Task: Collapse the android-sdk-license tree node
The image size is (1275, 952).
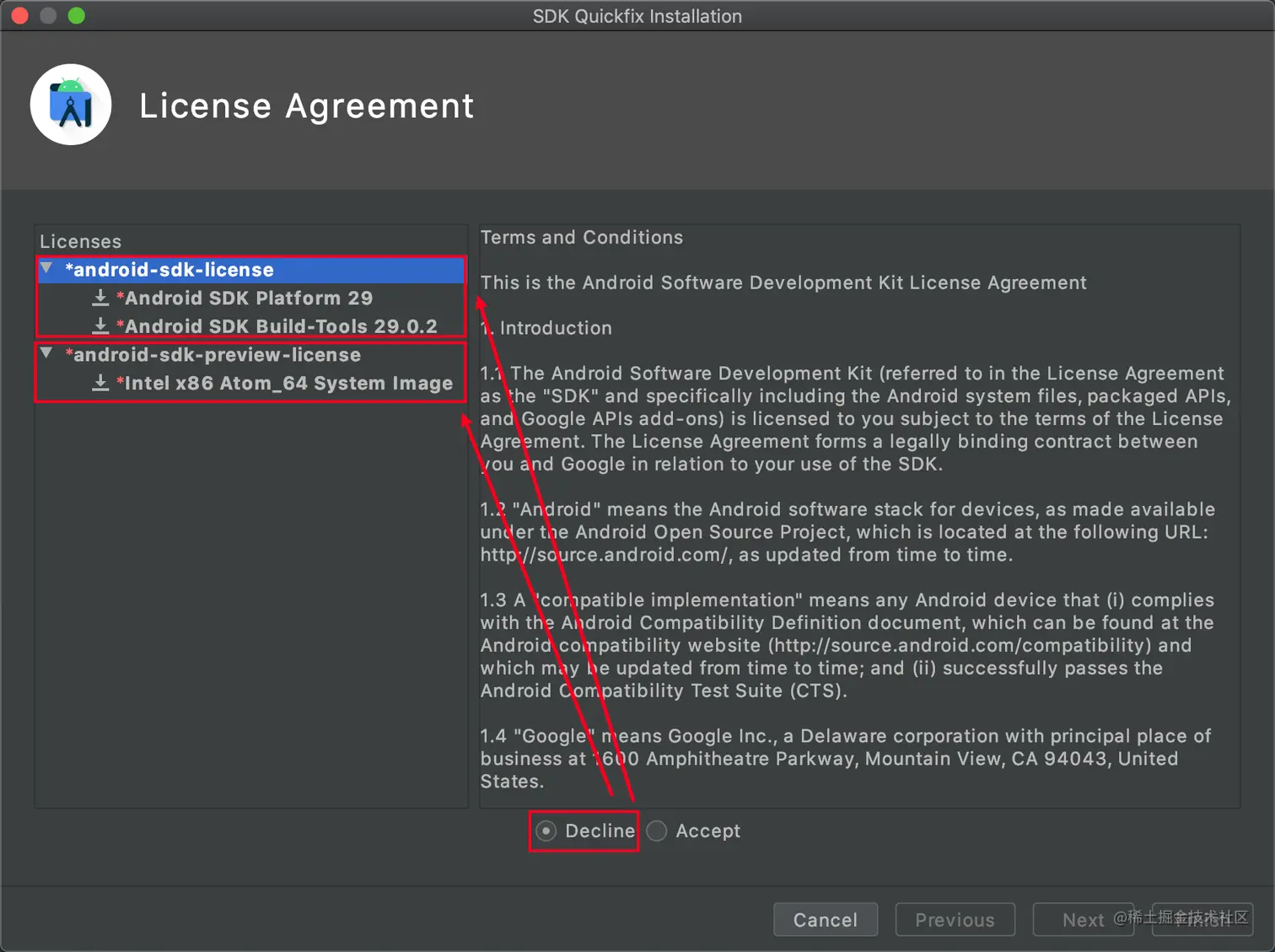Action: [x=47, y=269]
